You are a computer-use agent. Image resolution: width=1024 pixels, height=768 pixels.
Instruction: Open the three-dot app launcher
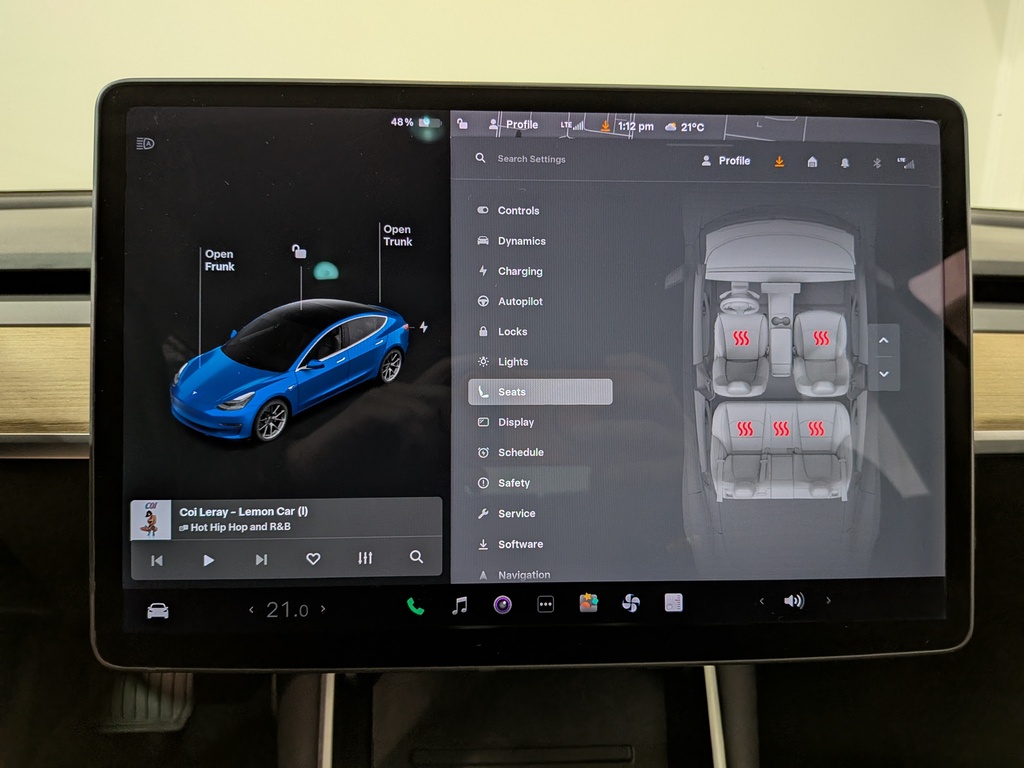pyautogui.click(x=545, y=604)
